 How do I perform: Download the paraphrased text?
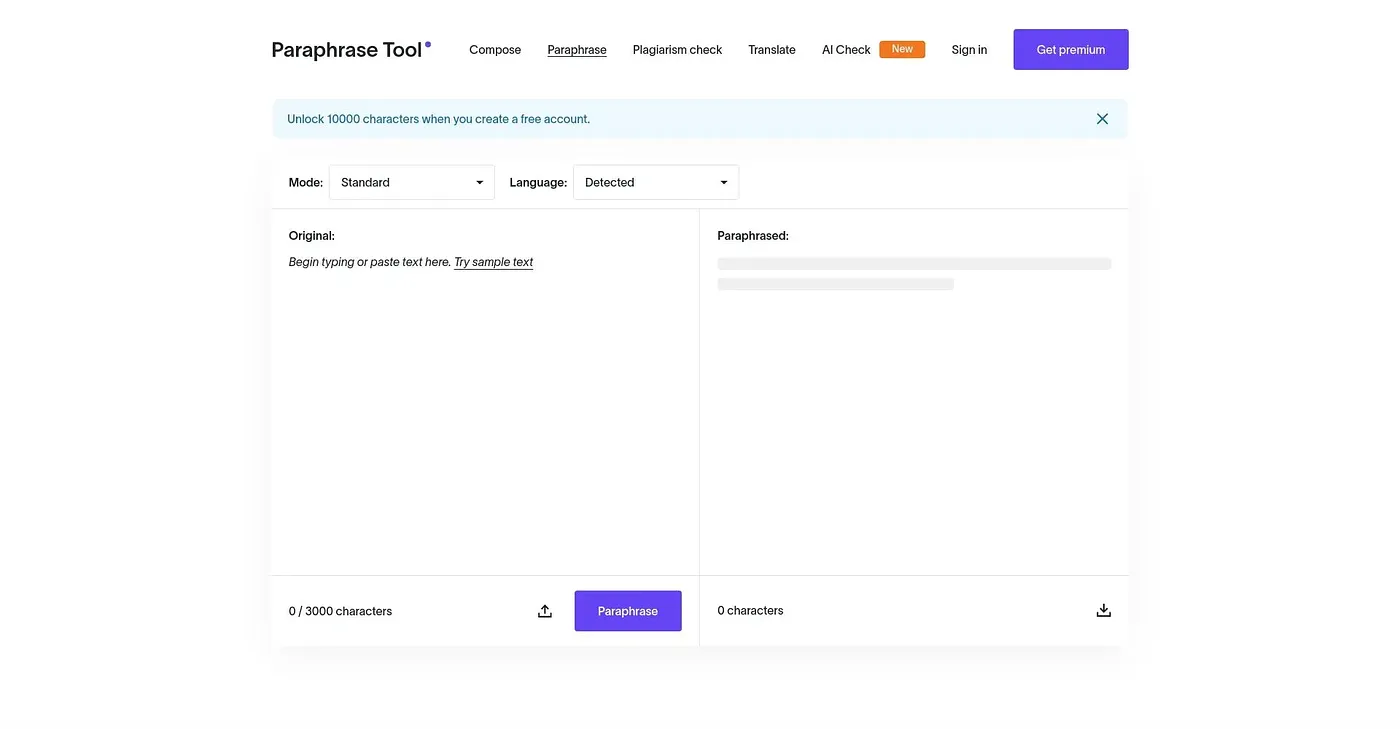click(1103, 610)
